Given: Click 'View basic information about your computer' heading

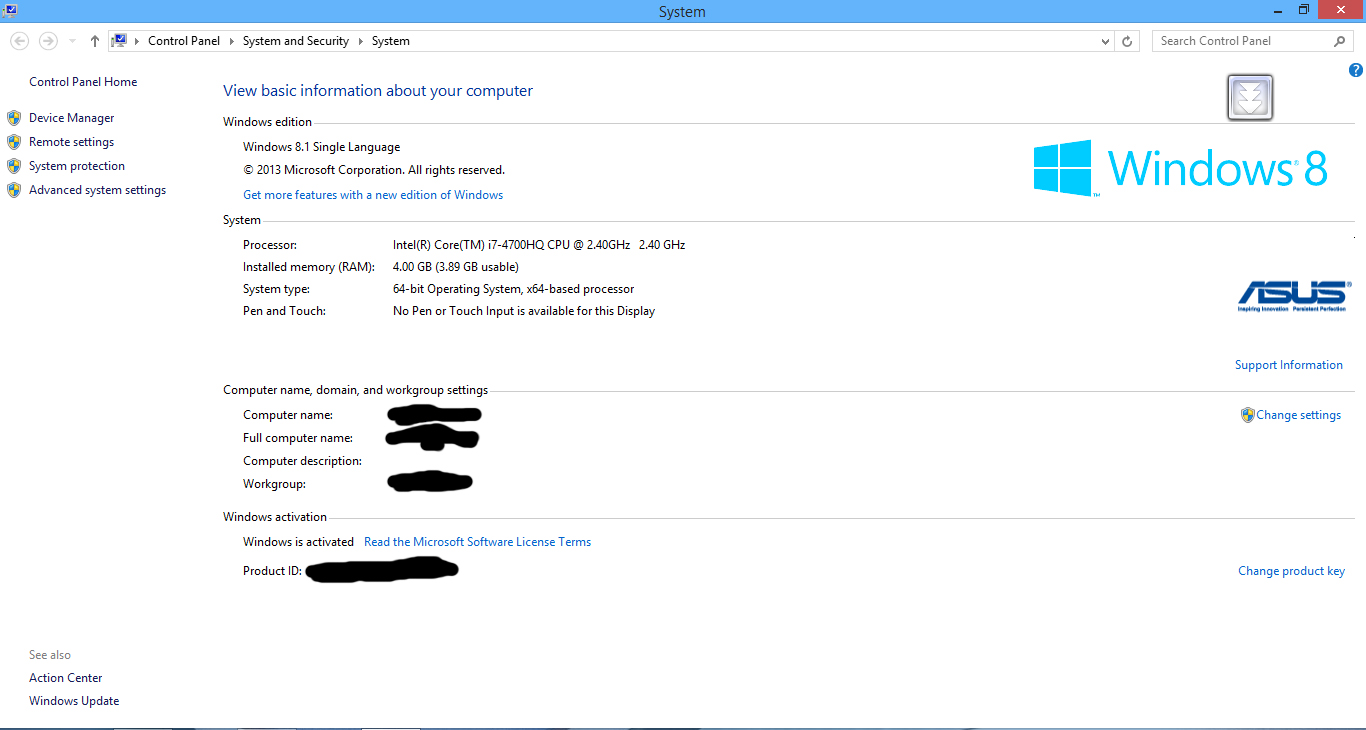Looking at the screenshot, I should [378, 91].
